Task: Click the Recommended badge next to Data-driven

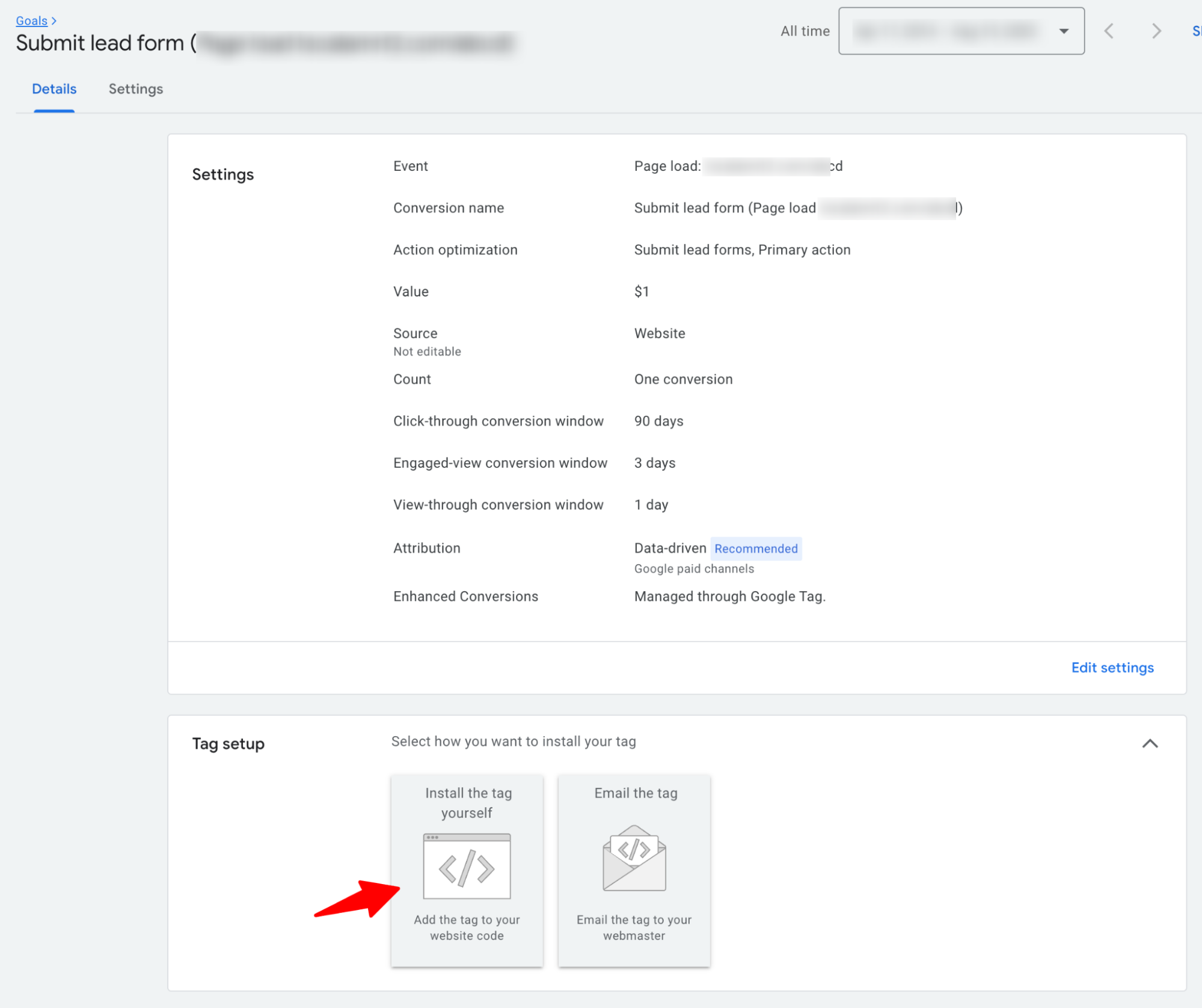Action: (x=756, y=549)
